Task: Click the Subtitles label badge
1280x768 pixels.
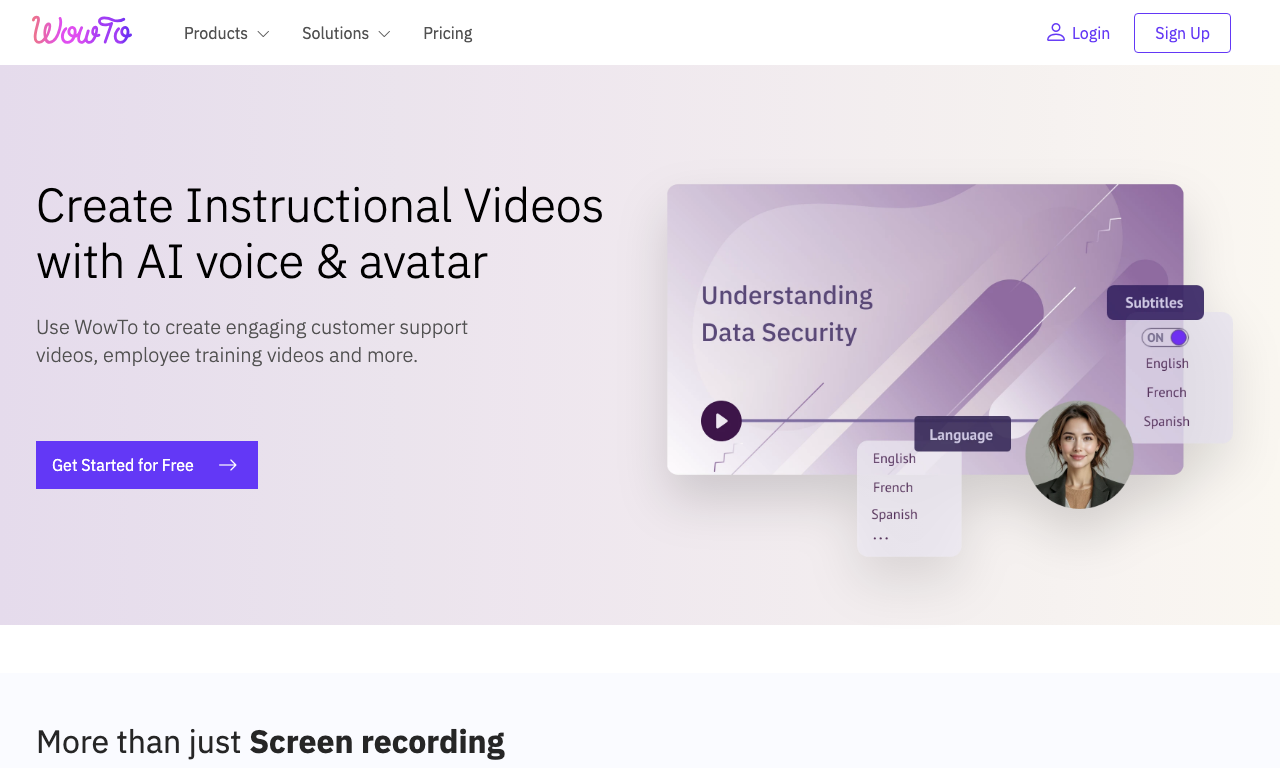Action: 1155,302
